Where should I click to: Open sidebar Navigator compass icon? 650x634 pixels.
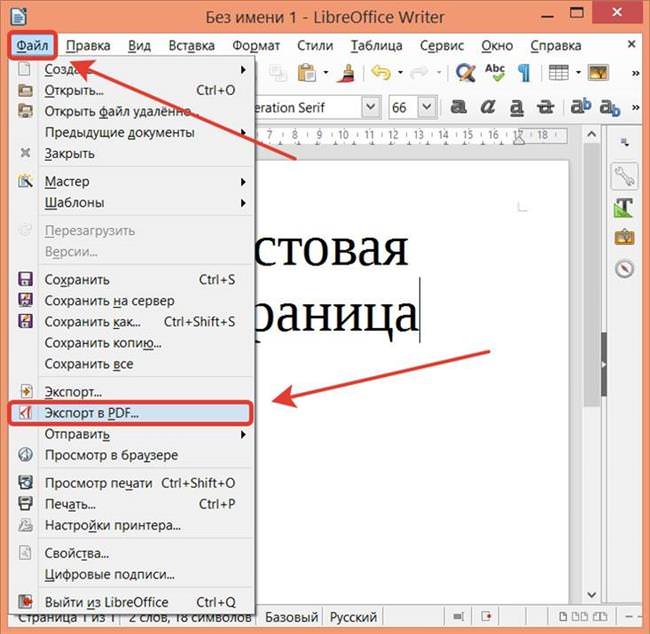[x=624, y=269]
